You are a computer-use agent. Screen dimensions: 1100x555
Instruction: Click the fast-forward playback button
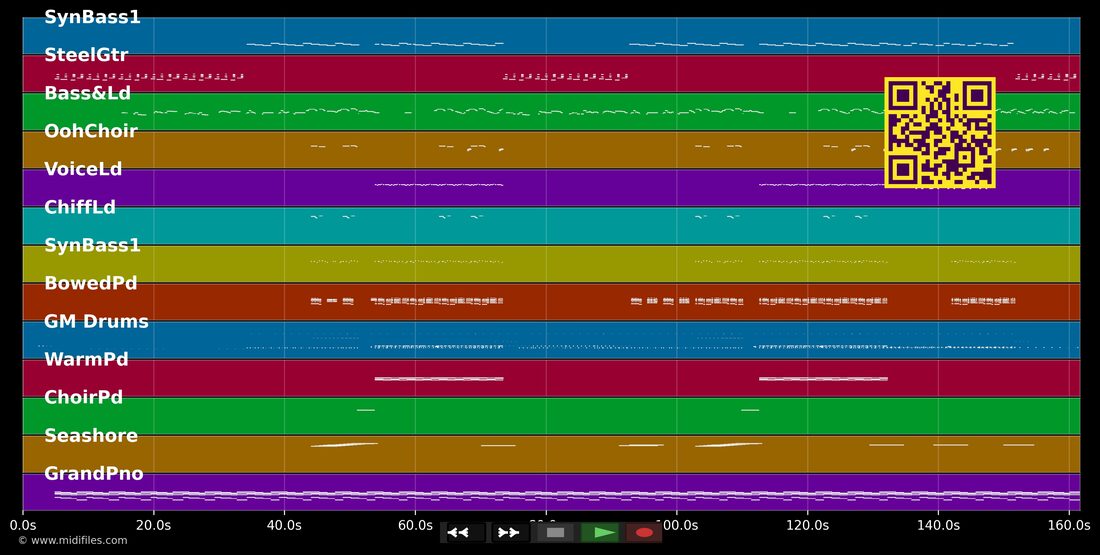pyautogui.click(x=509, y=533)
